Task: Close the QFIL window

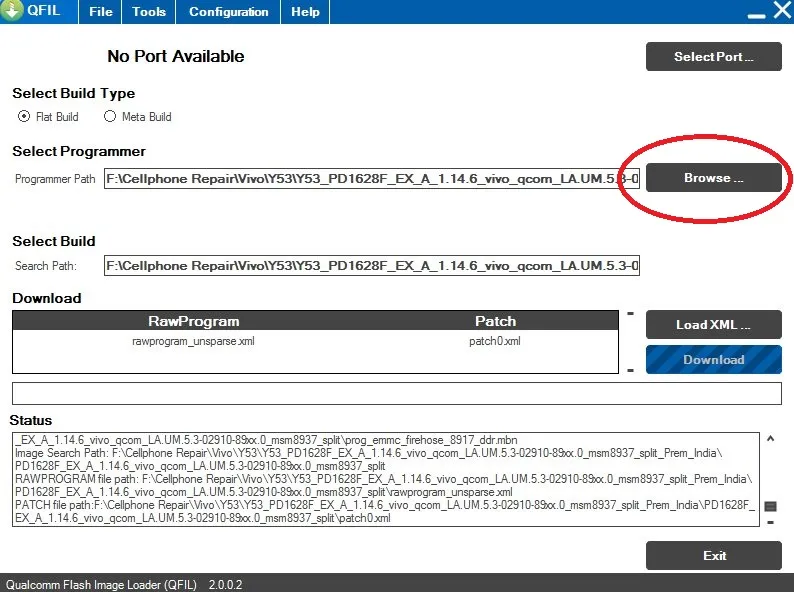Action: [x=782, y=10]
